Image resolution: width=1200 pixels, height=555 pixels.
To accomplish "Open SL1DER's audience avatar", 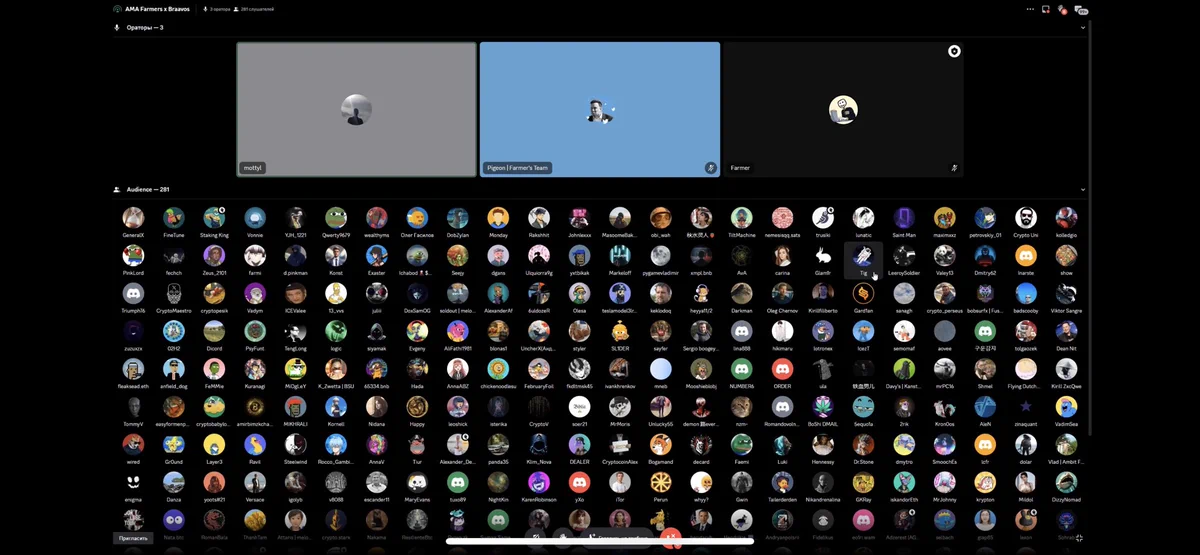I will coord(620,331).
